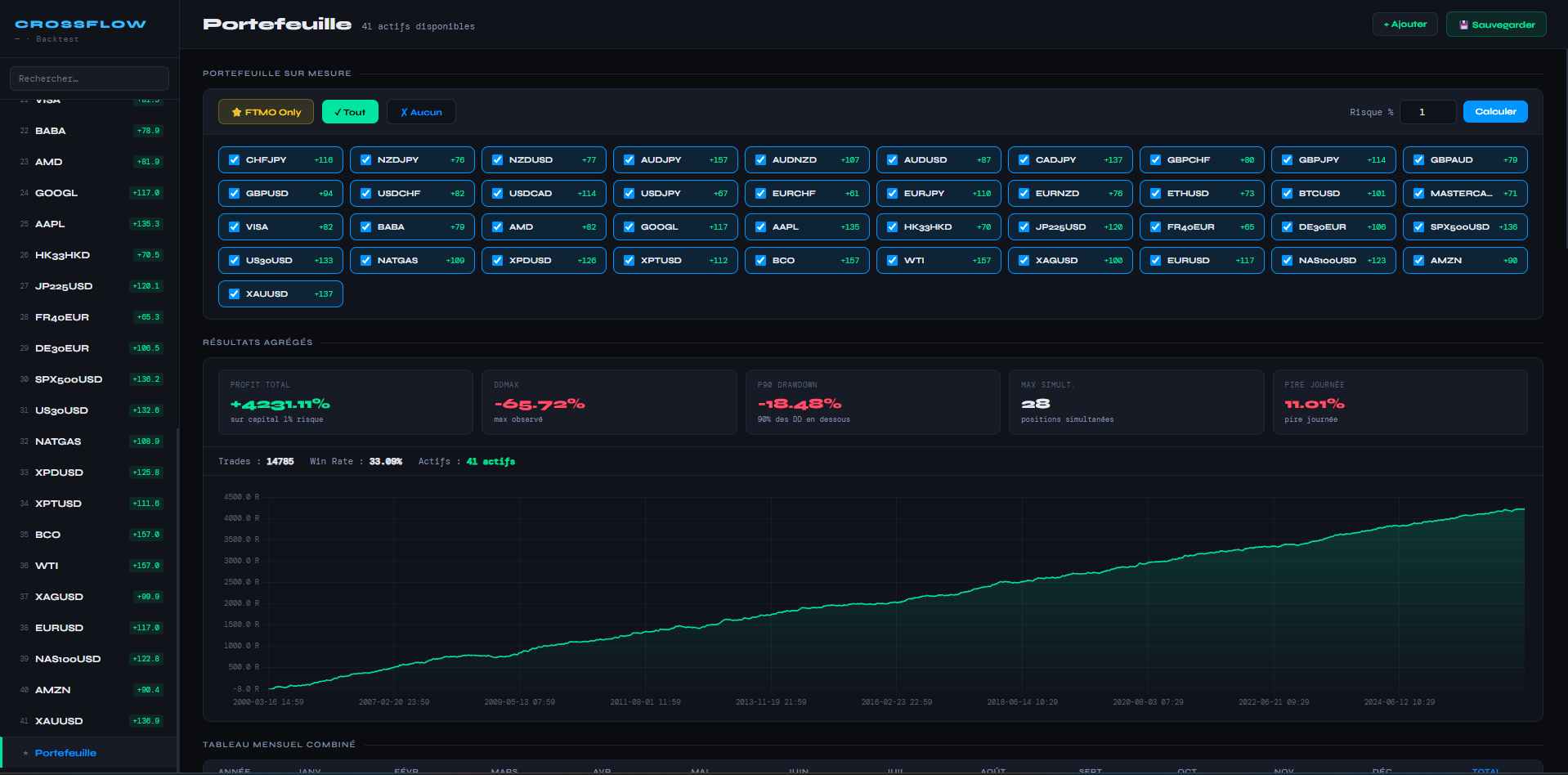Select HK33HKD in the sidebar list

[x=89, y=255]
